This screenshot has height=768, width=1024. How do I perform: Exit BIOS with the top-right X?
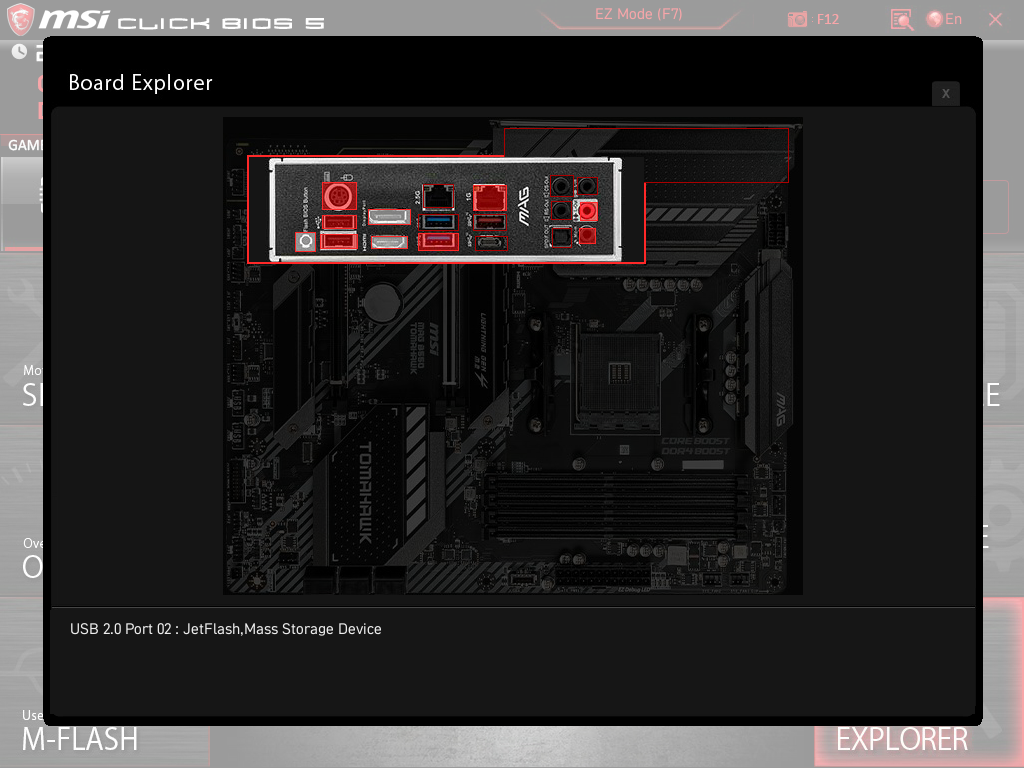tap(995, 20)
